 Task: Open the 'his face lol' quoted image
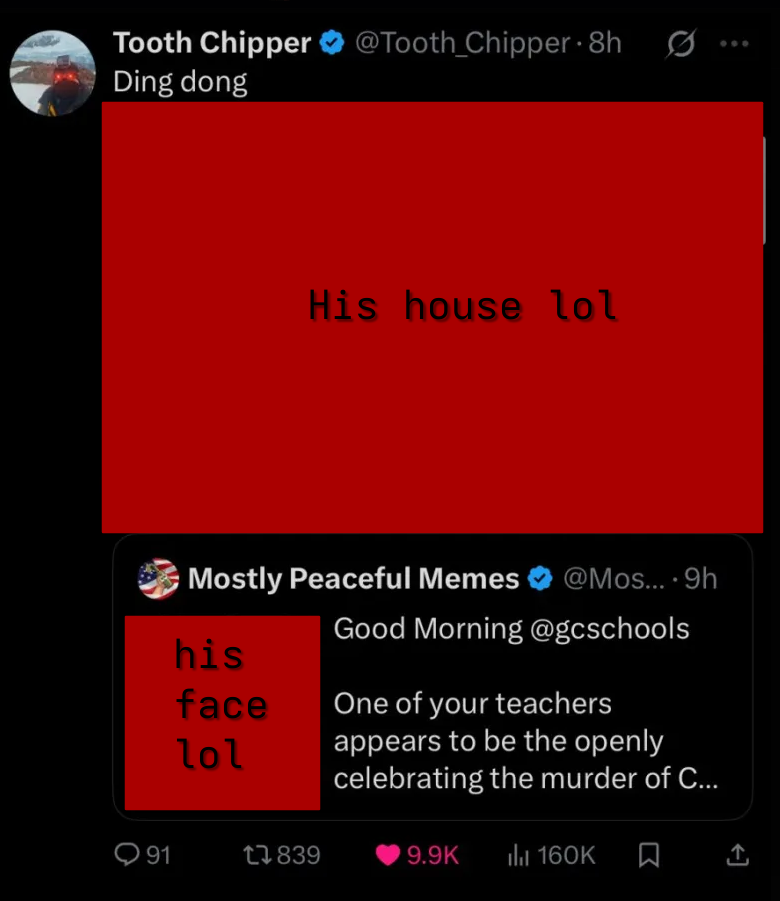222,713
